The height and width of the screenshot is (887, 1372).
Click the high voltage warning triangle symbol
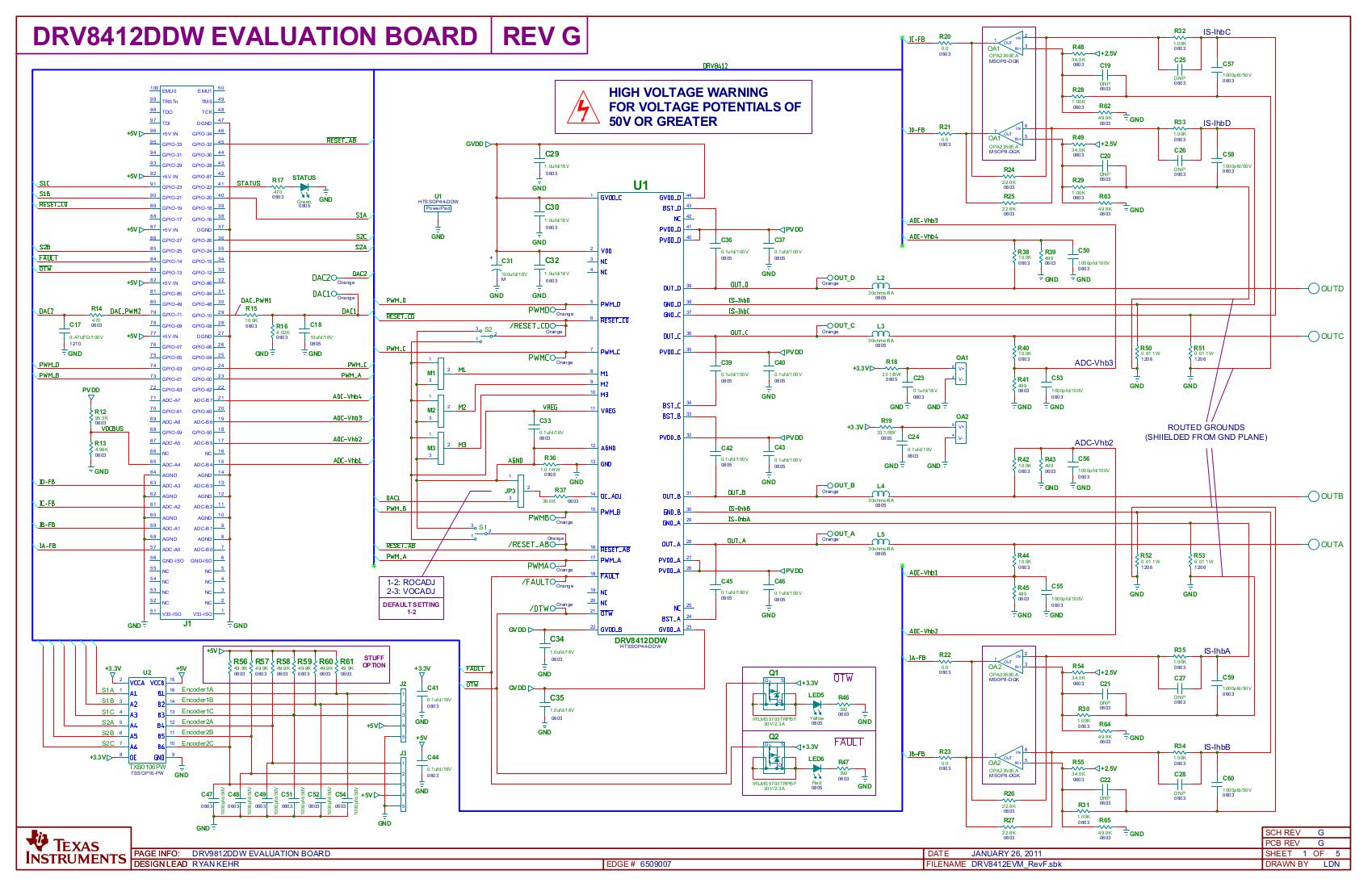(x=583, y=106)
